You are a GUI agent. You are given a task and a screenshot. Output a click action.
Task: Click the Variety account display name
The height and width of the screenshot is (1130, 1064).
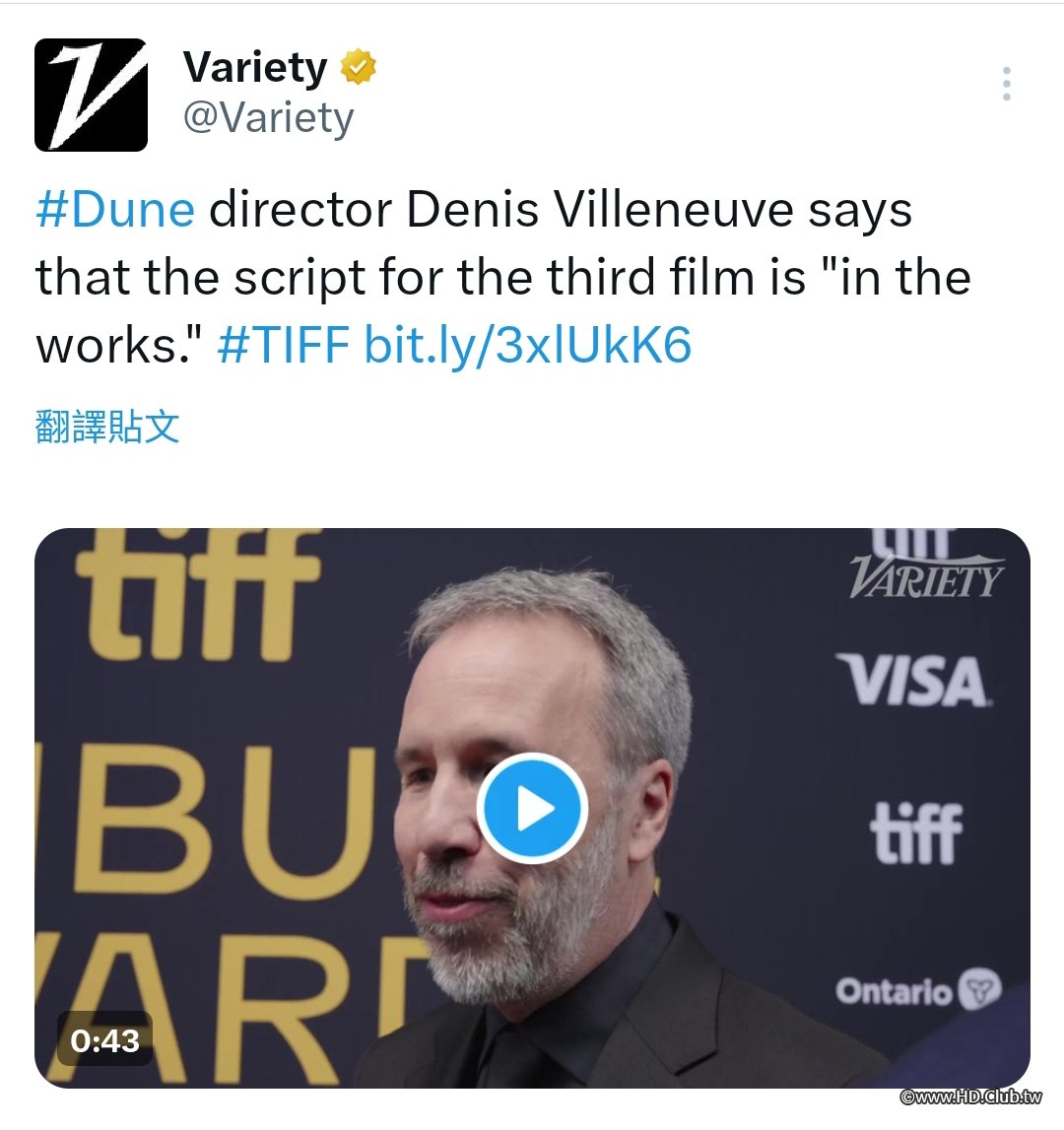[x=254, y=67]
